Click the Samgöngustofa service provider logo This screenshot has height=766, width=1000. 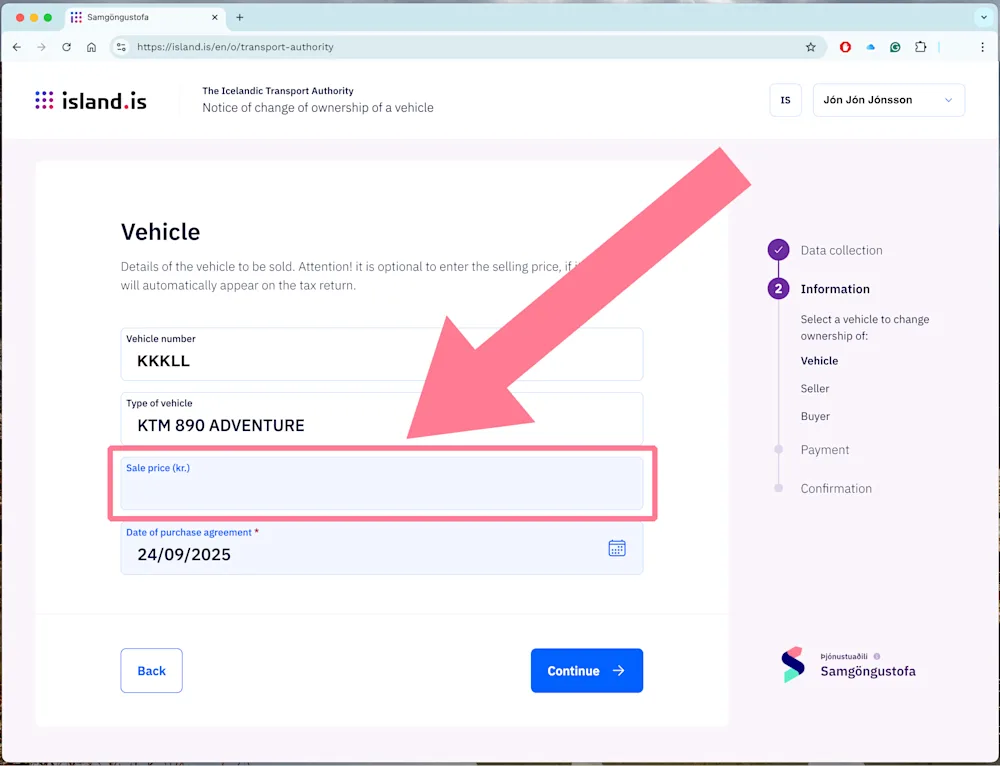tap(793, 664)
